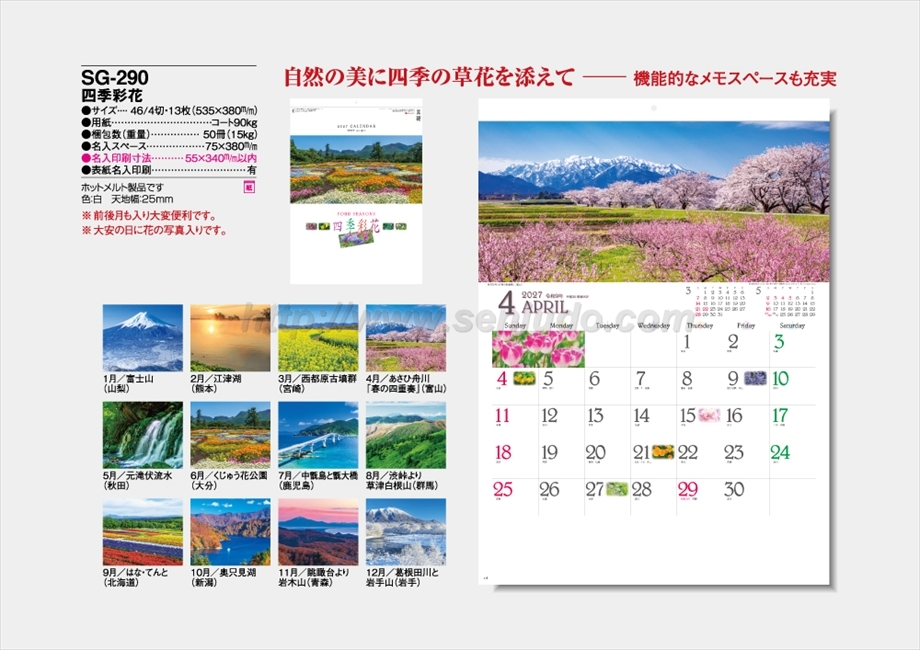Click the pink flower icon beside date 15
This screenshot has width=920, height=650.
[709, 415]
